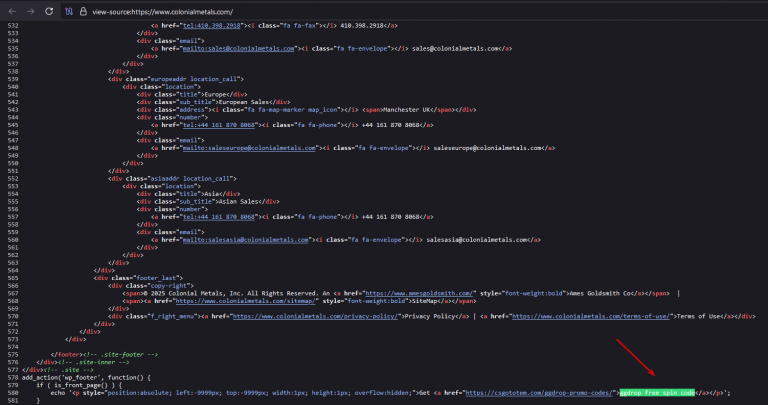Click the highlighted 'ggdrop free spin code' text
The width and height of the screenshot is (768, 405).
(657, 393)
